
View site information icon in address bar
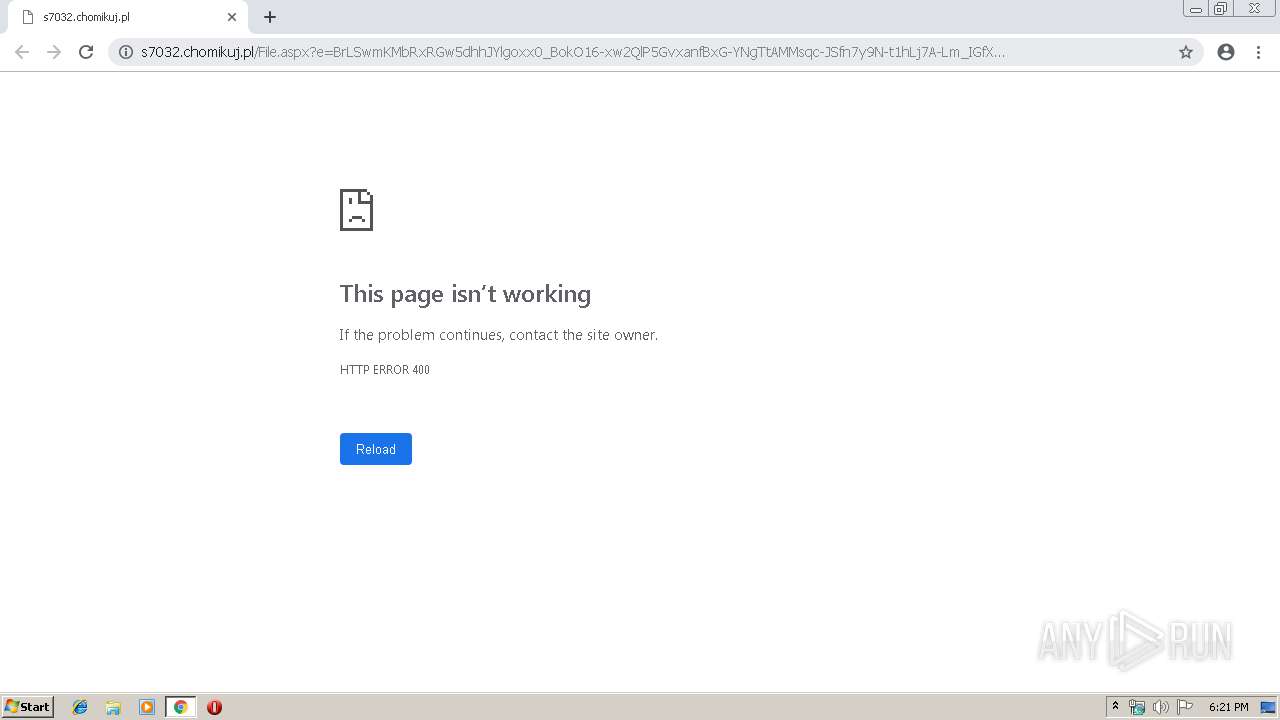click(x=126, y=52)
